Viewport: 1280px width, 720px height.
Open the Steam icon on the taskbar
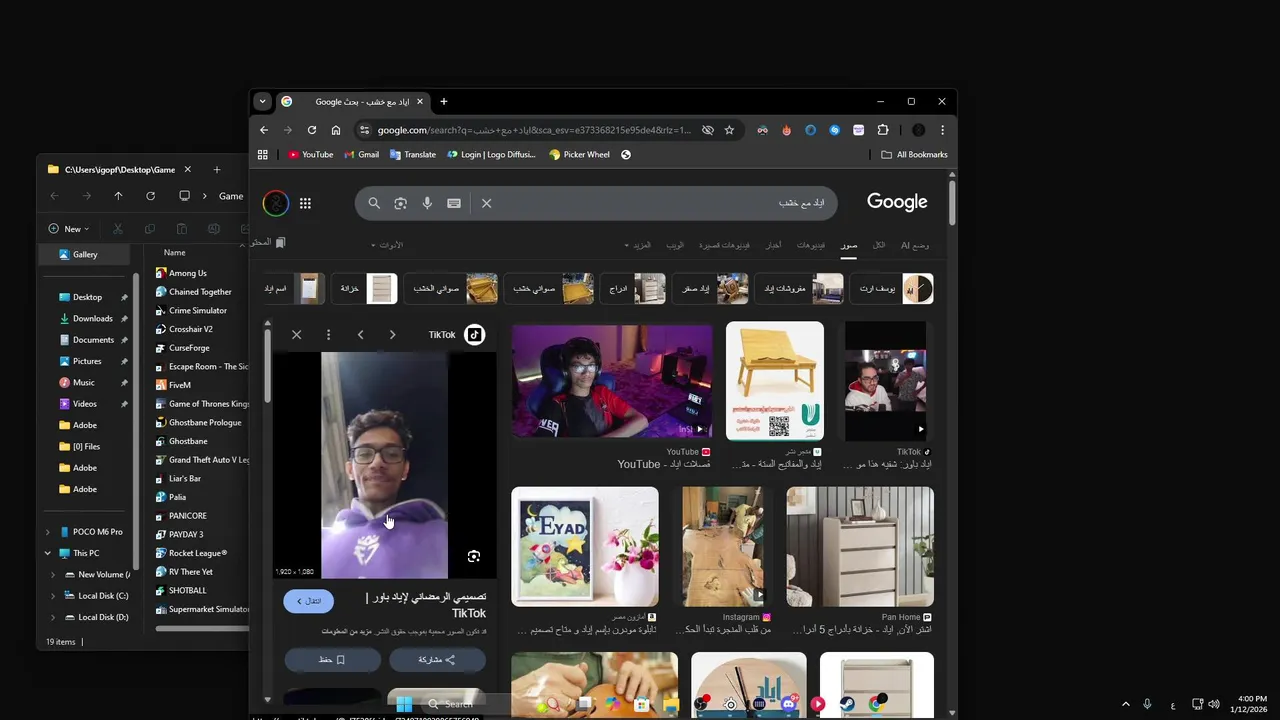(x=847, y=704)
